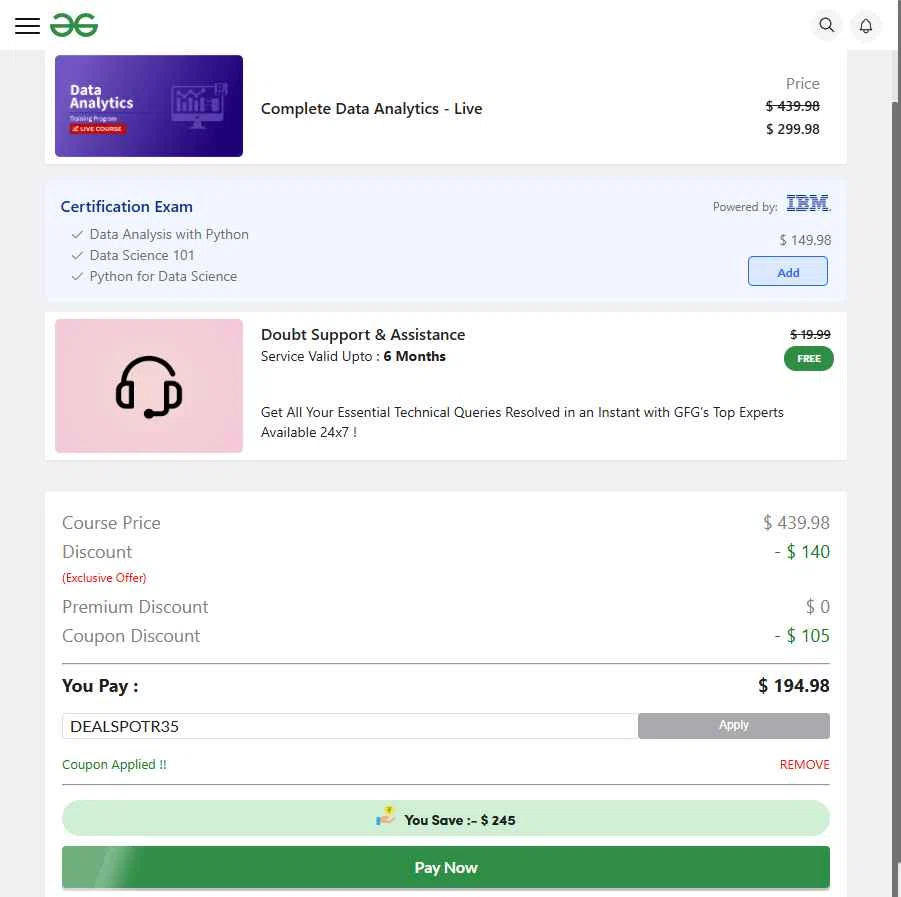The image size is (901, 897).
Task: Click 'Python for Data Science' item
Action: 163,276
